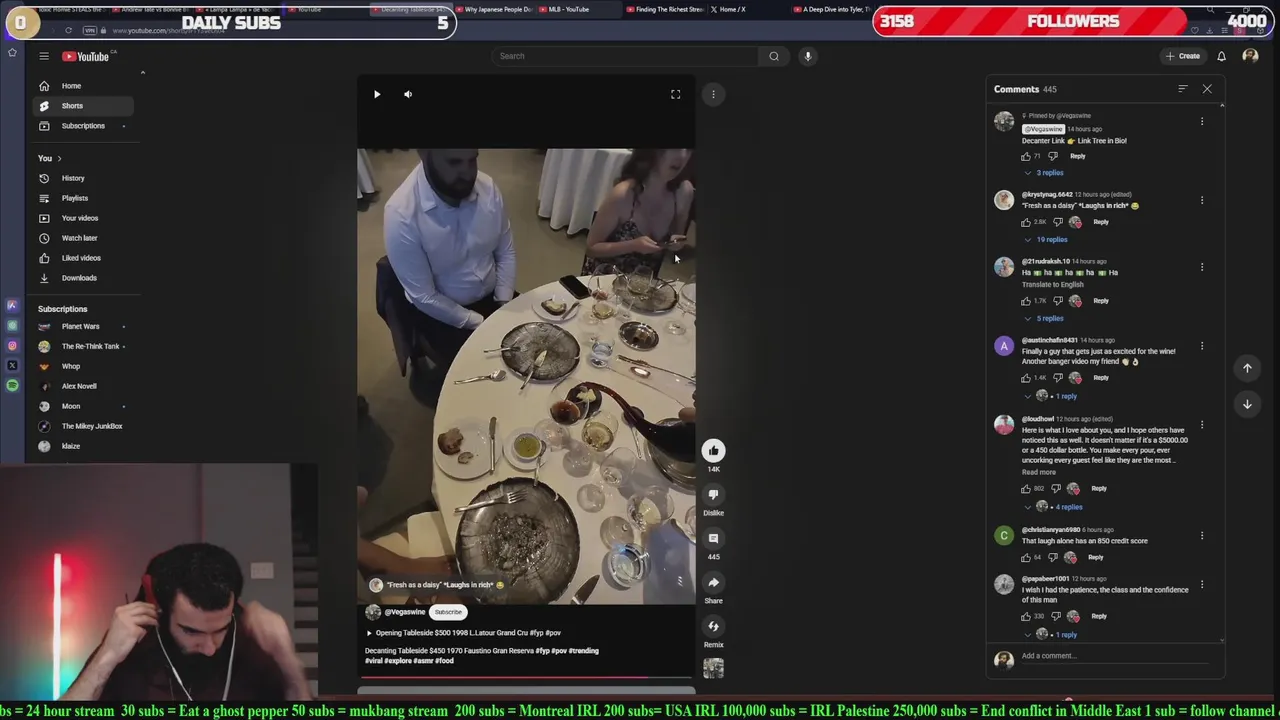The image size is (1280, 720).
Task: Like the @christianryan6980 comment
Action: (1026, 558)
